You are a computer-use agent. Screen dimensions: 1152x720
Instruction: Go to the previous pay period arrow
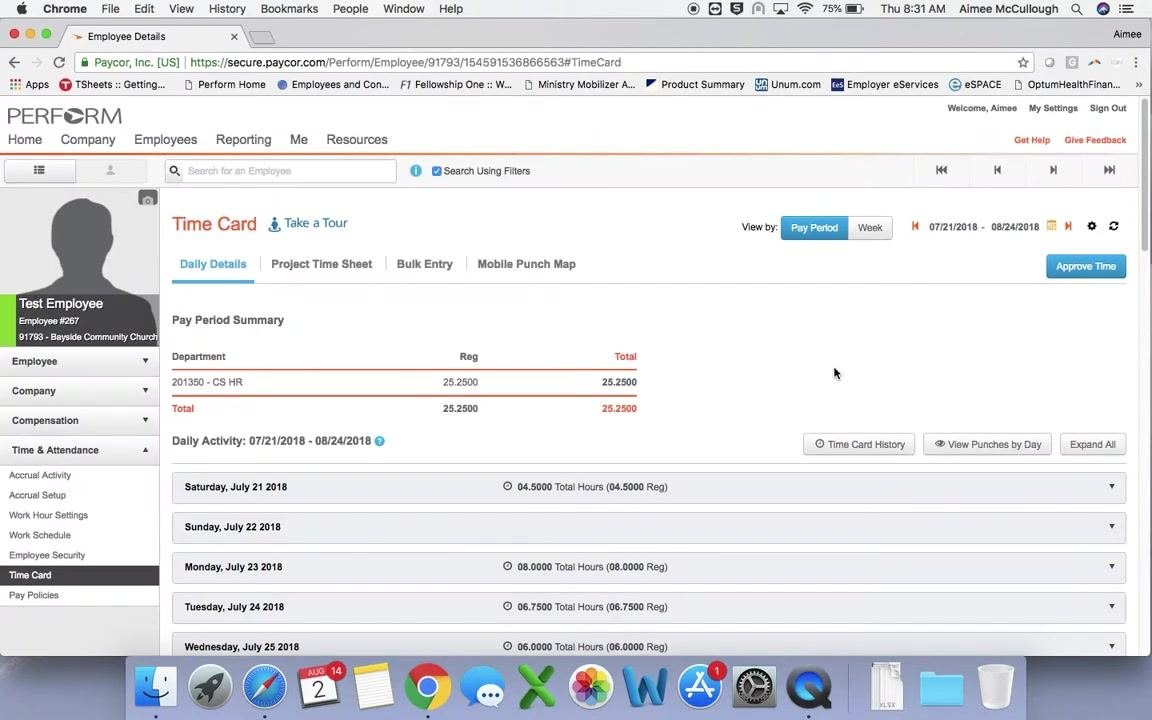coord(915,226)
